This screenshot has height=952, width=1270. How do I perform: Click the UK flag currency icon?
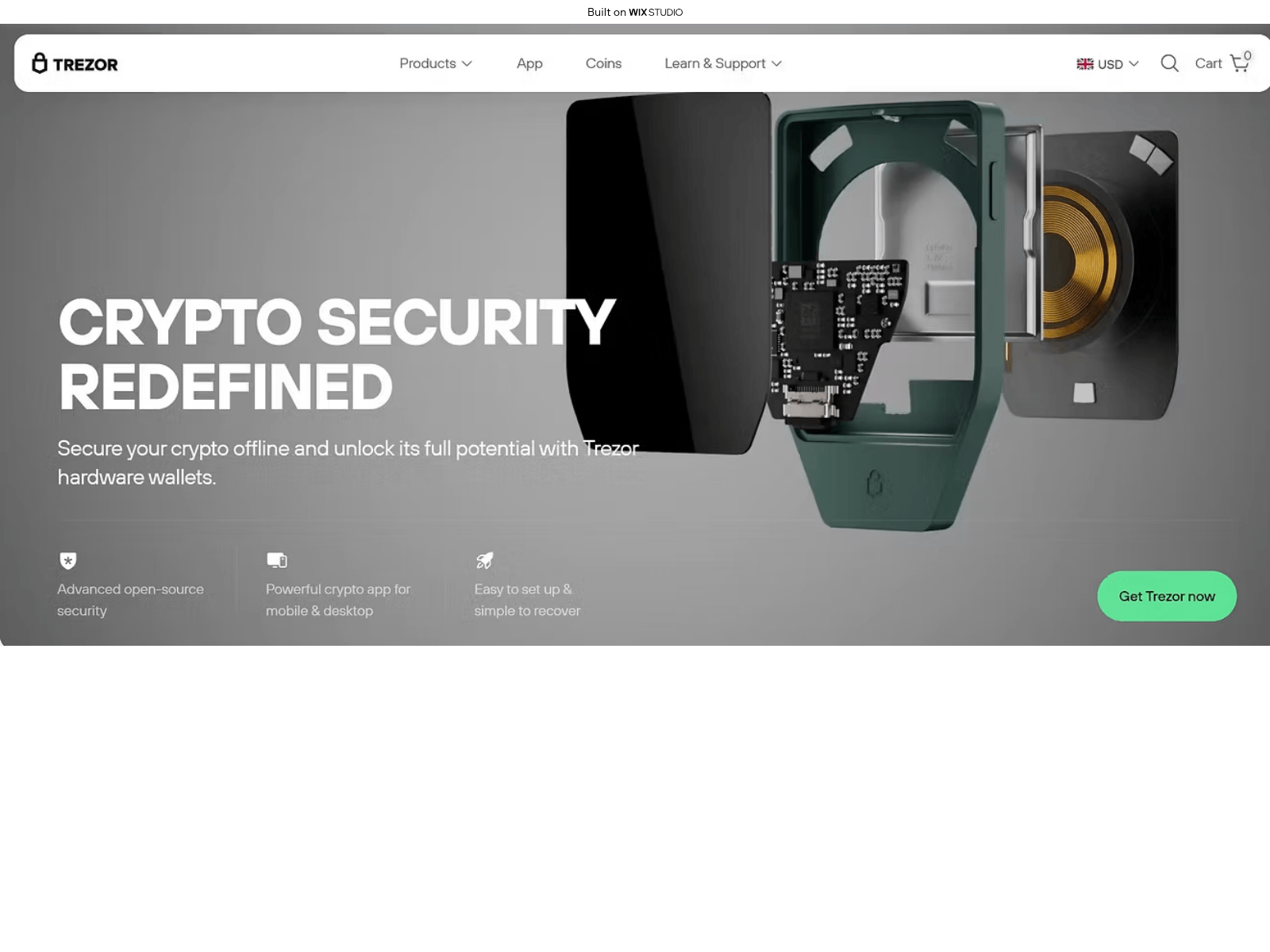(x=1085, y=64)
